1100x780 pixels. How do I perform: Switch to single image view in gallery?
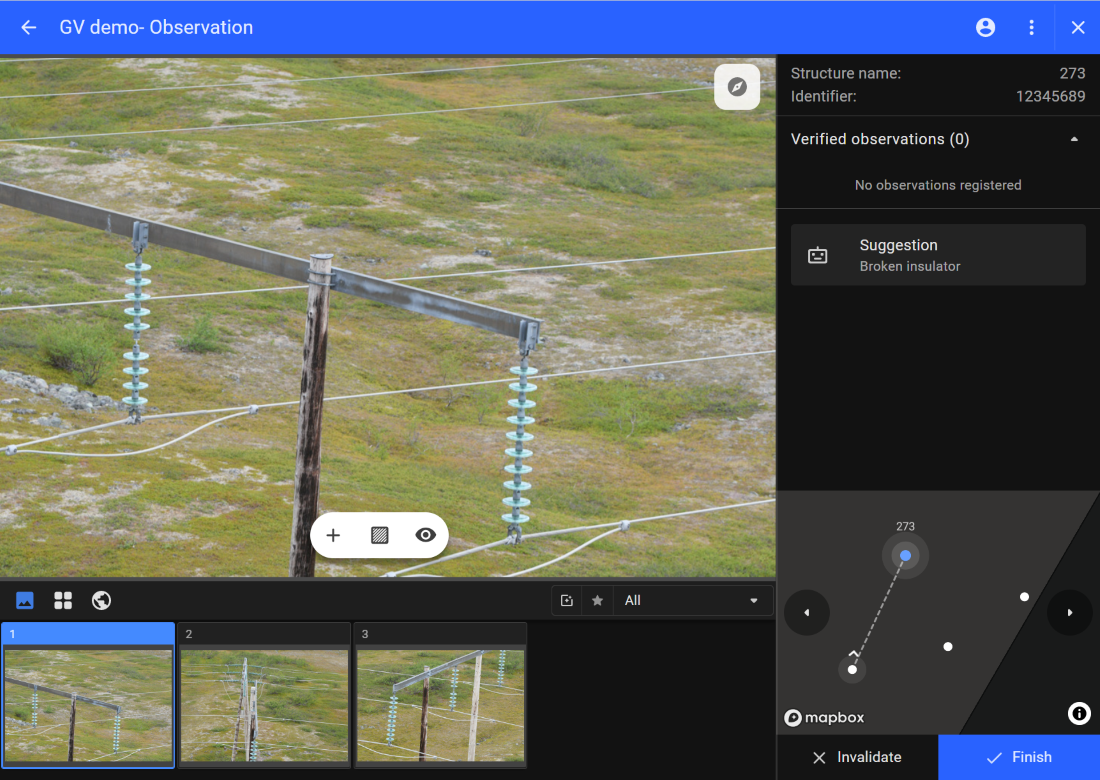point(24,600)
